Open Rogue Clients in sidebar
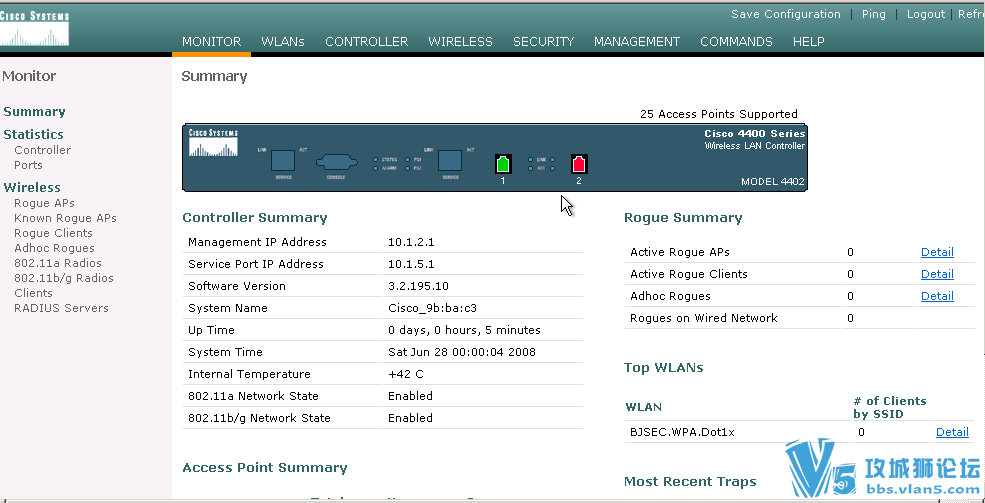985x503 pixels. 53,233
